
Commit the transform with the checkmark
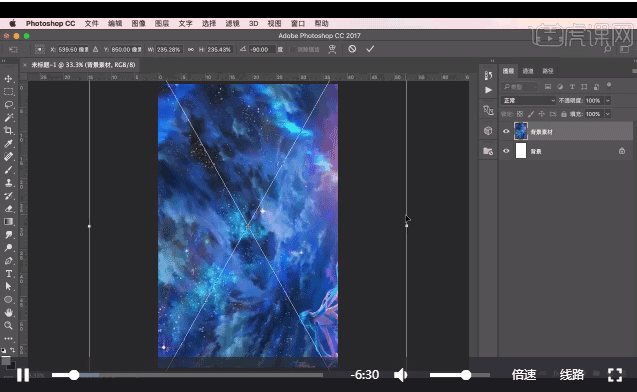(x=370, y=49)
